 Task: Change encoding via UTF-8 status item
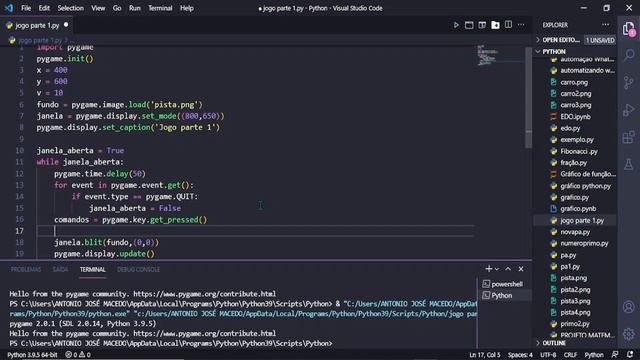pyautogui.click(x=548, y=355)
